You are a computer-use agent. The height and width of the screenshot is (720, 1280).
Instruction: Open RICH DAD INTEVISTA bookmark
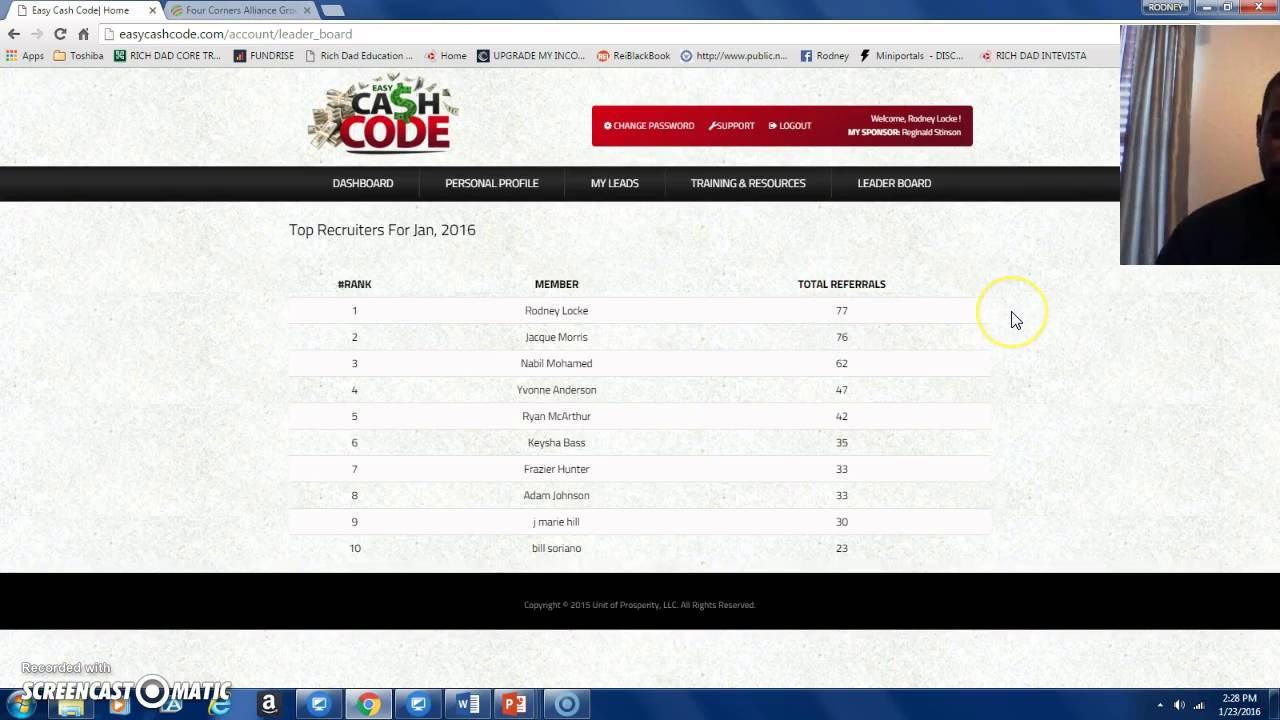(x=1033, y=56)
